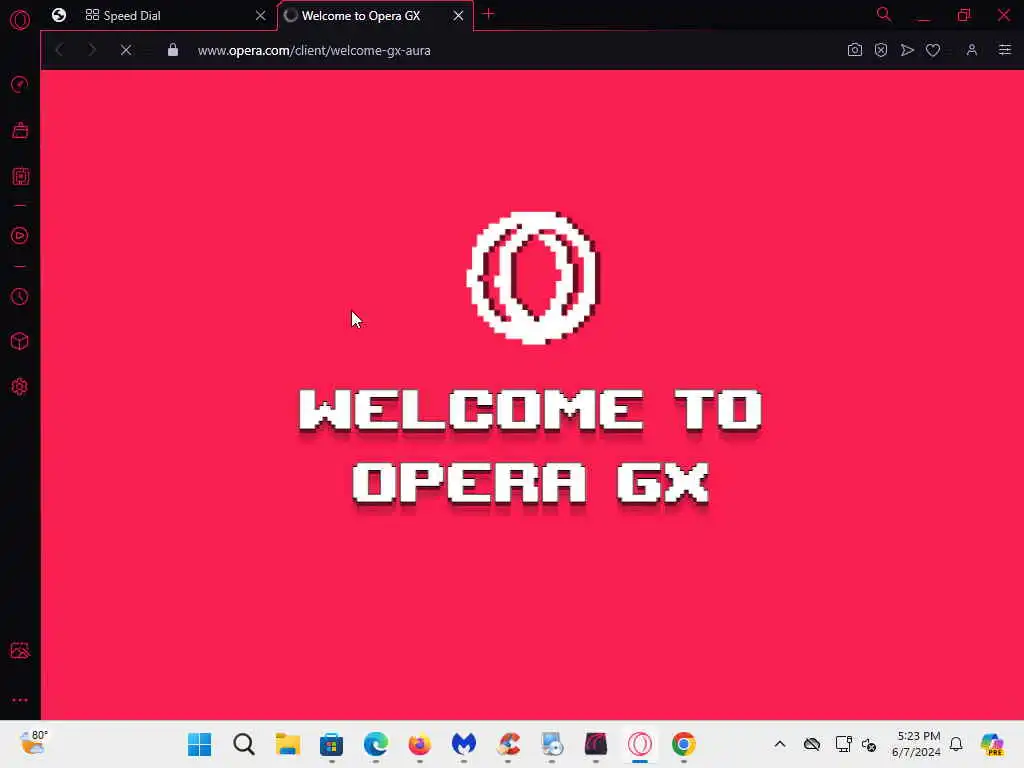Launch Microsoft Edge from taskbar
Image resolution: width=1024 pixels, height=768 pixels.
coord(376,744)
